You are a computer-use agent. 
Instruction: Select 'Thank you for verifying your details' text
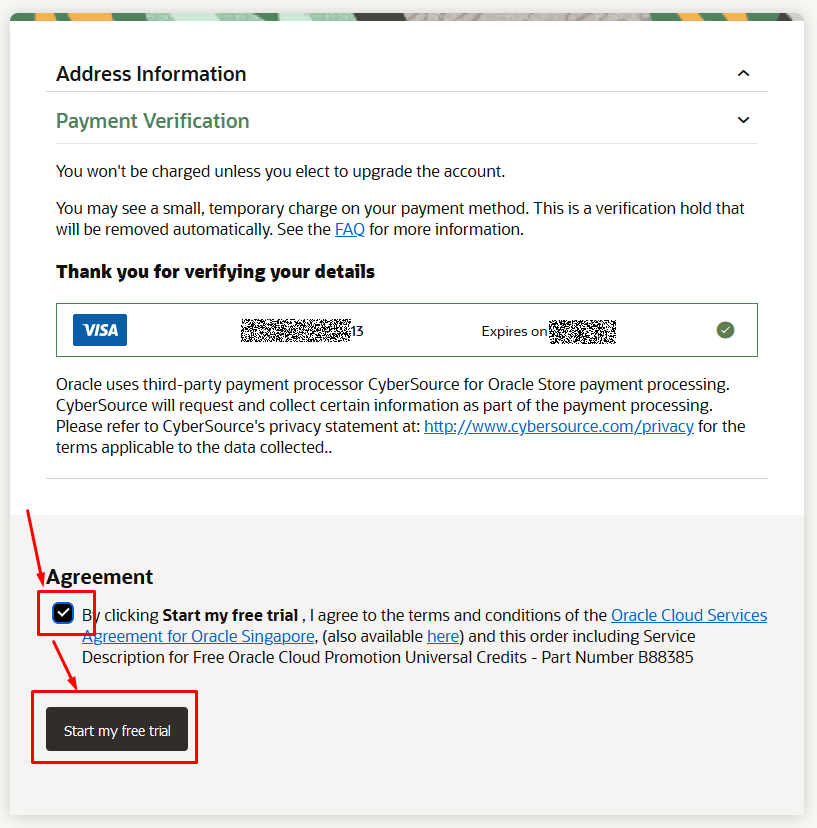[x=215, y=271]
